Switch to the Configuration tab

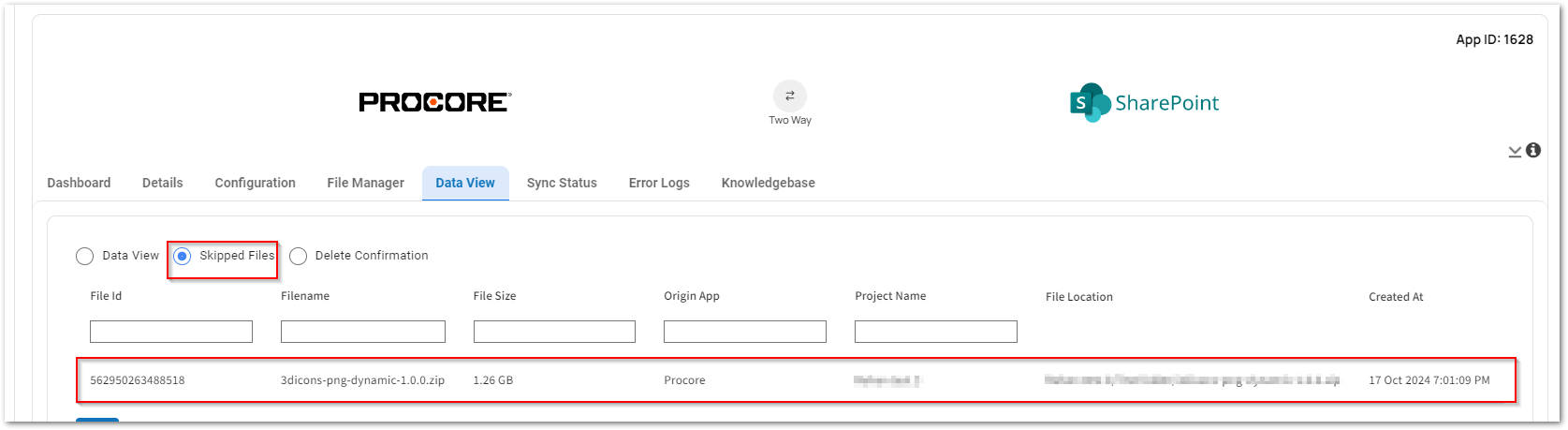(256, 183)
